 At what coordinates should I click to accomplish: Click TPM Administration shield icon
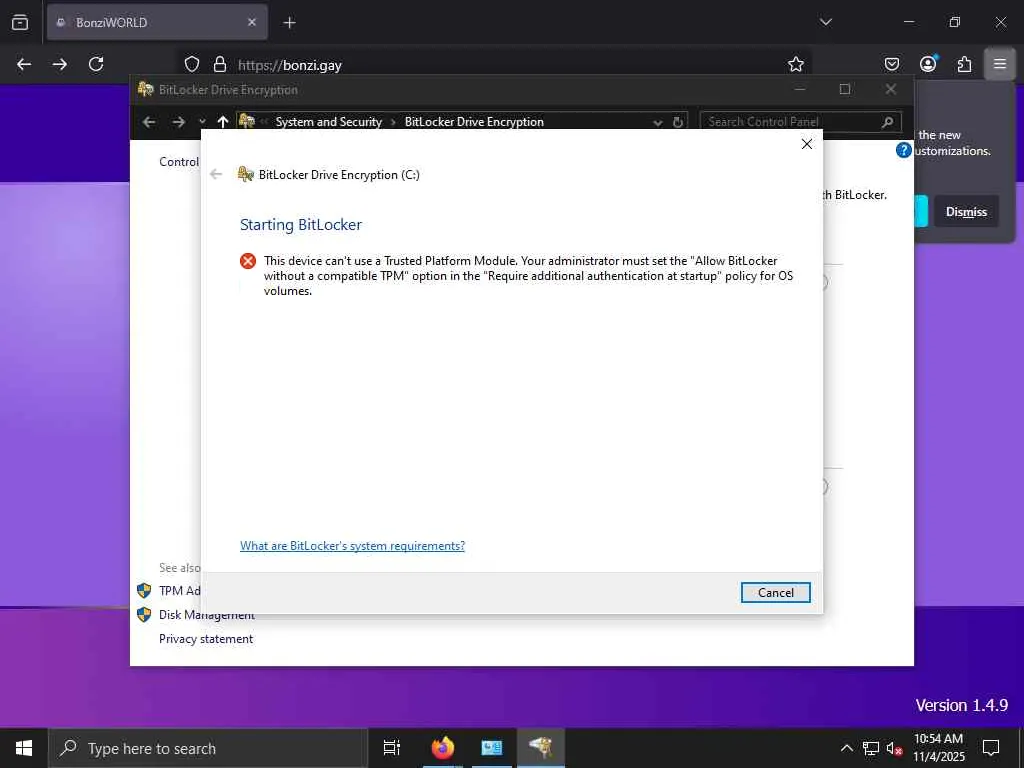tap(144, 590)
